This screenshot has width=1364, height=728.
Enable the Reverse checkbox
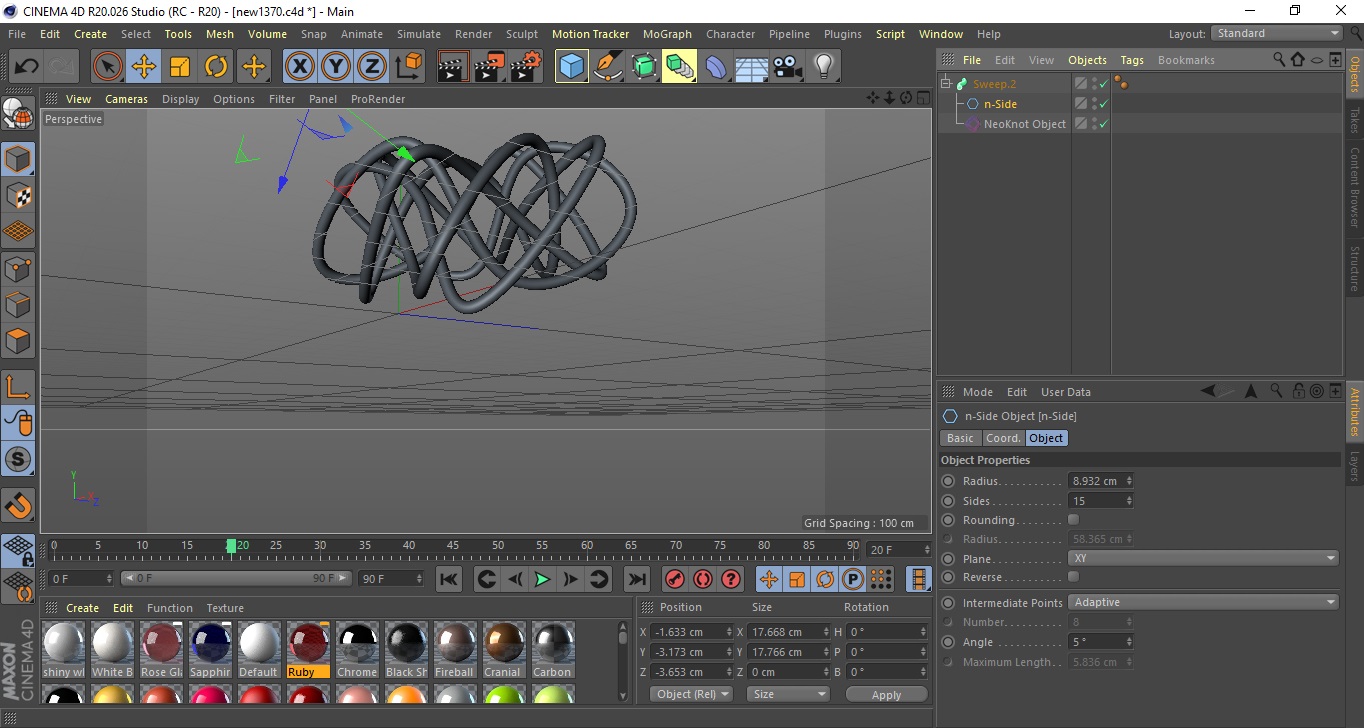pos(1074,577)
